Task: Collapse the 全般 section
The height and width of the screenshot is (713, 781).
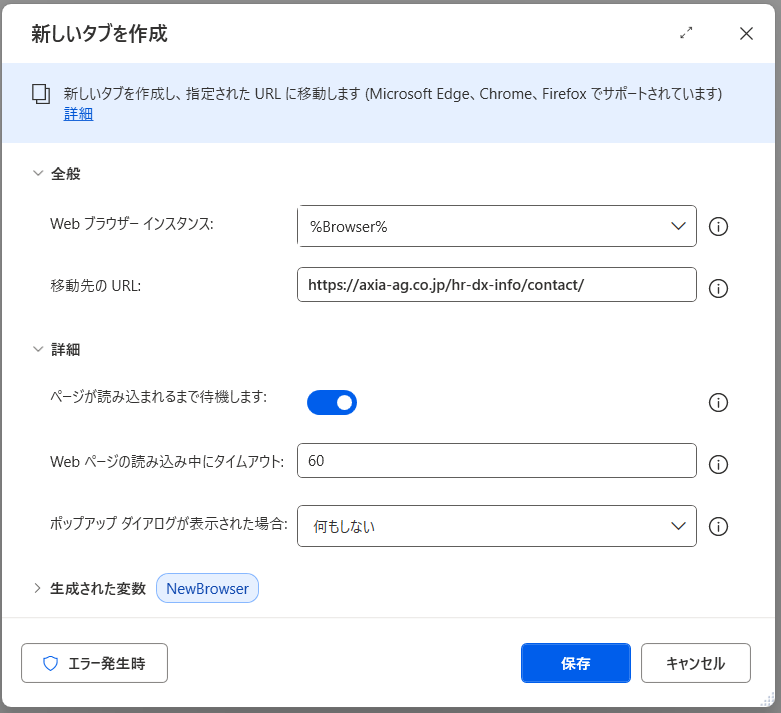Action: click(39, 173)
